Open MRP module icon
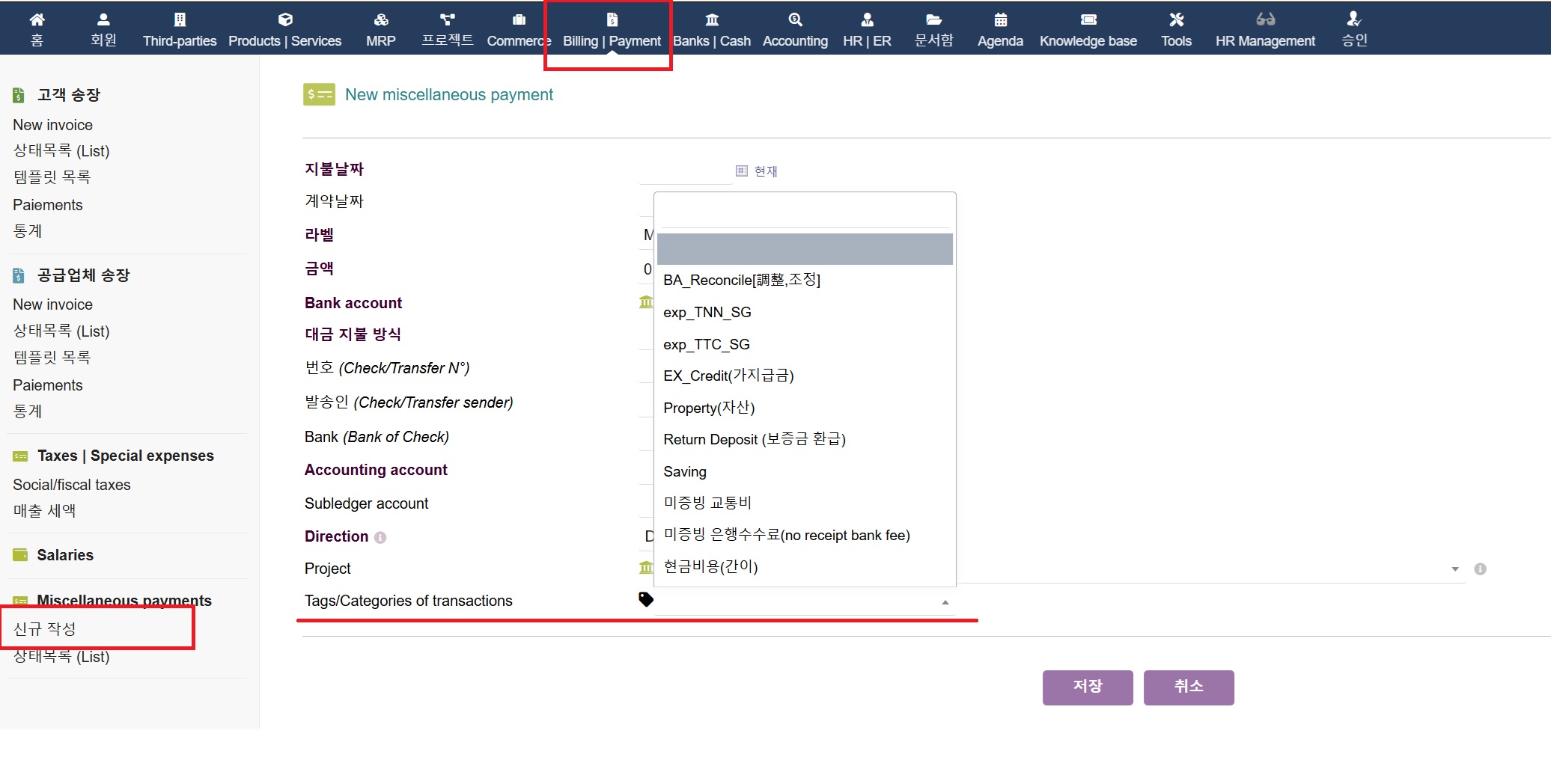The width and height of the screenshot is (1551, 784). tap(380, 19)
